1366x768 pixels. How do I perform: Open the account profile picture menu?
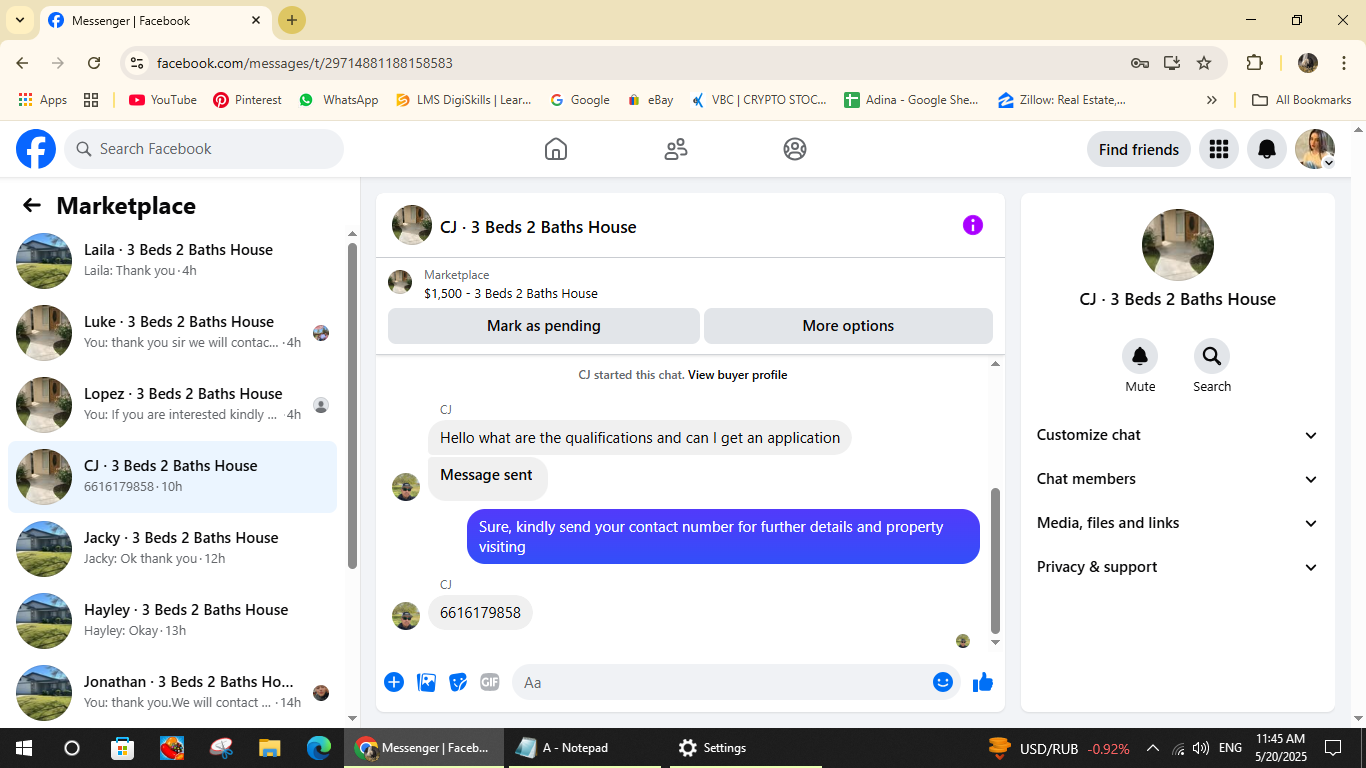(x=1315, y=149)
